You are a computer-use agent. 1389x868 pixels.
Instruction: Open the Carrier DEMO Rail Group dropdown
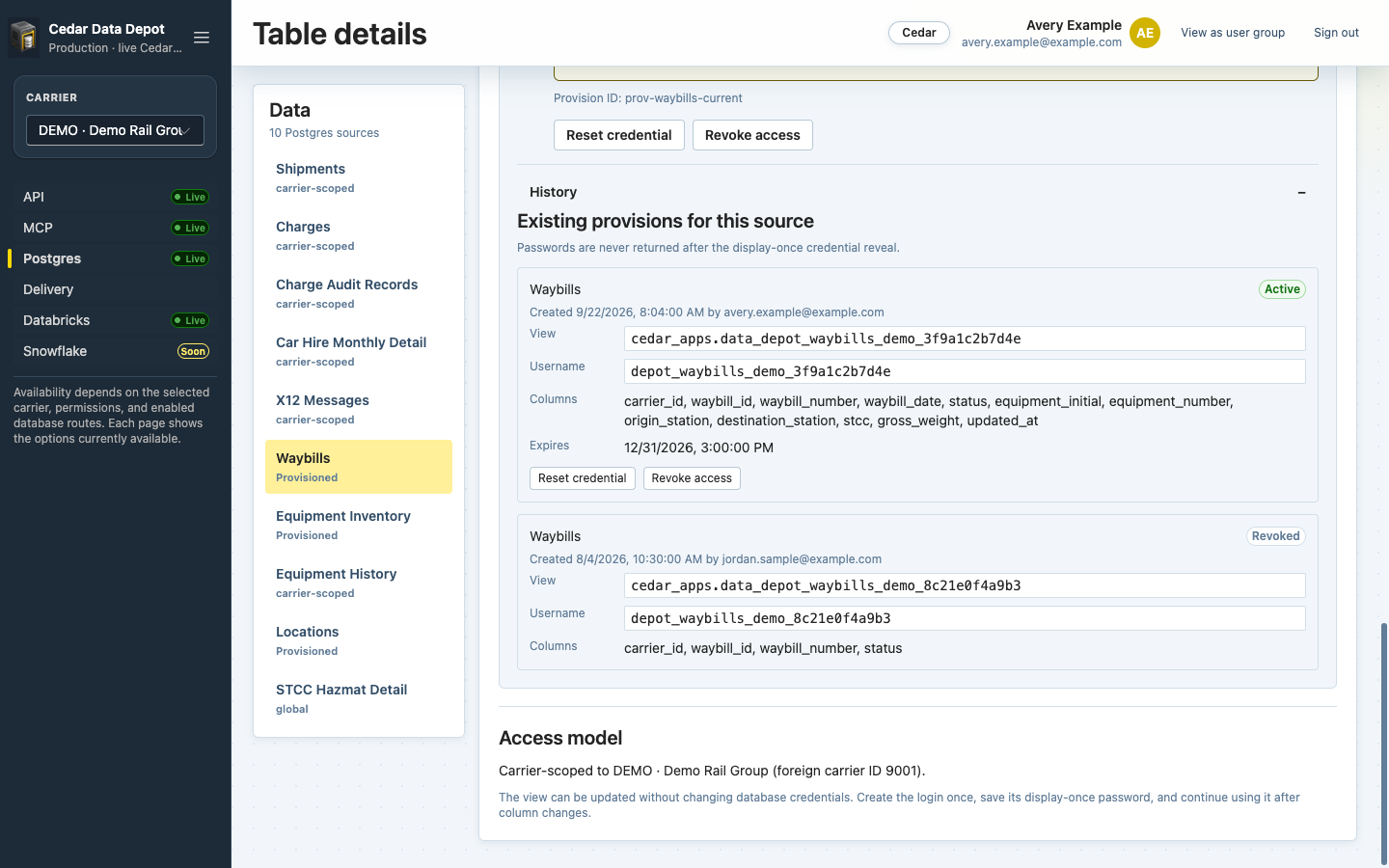115,130
